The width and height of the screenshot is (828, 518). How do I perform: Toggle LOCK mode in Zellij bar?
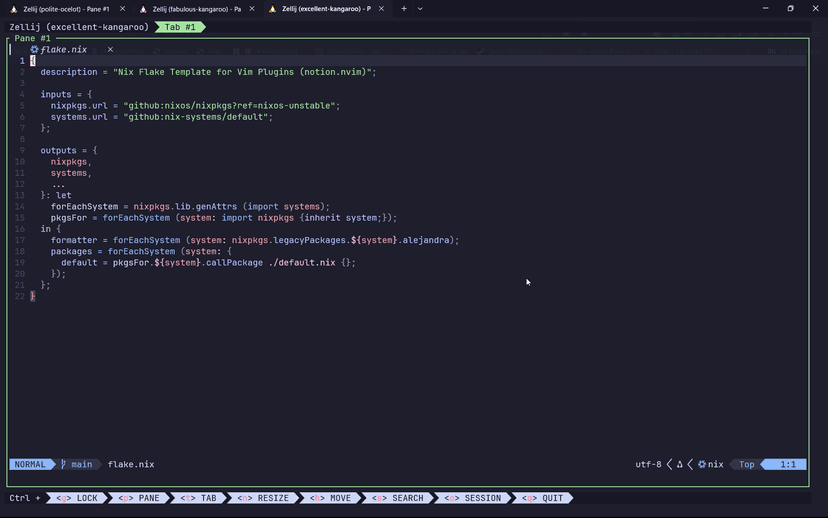pyautogui.click(x=78, y=498)
